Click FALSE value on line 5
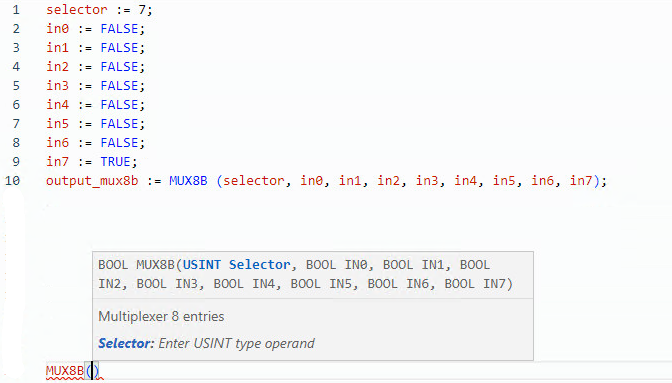 pyautogui.click(x=119, y=86)
